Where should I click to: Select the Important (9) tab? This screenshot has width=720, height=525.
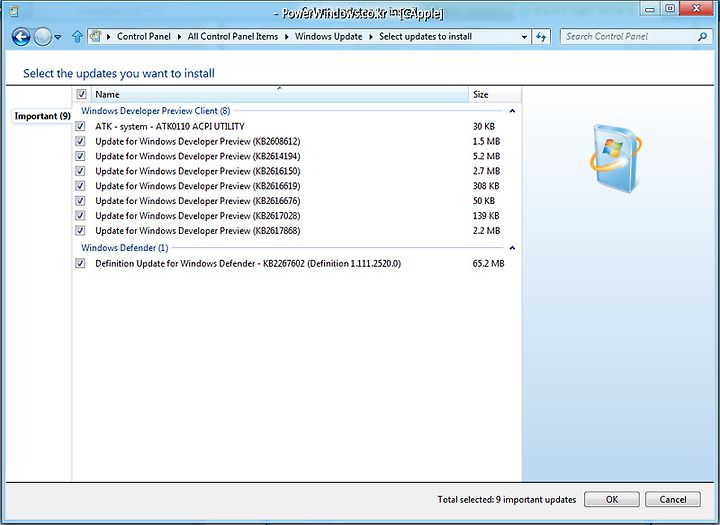pyautogui.click(x=42, y=116)
